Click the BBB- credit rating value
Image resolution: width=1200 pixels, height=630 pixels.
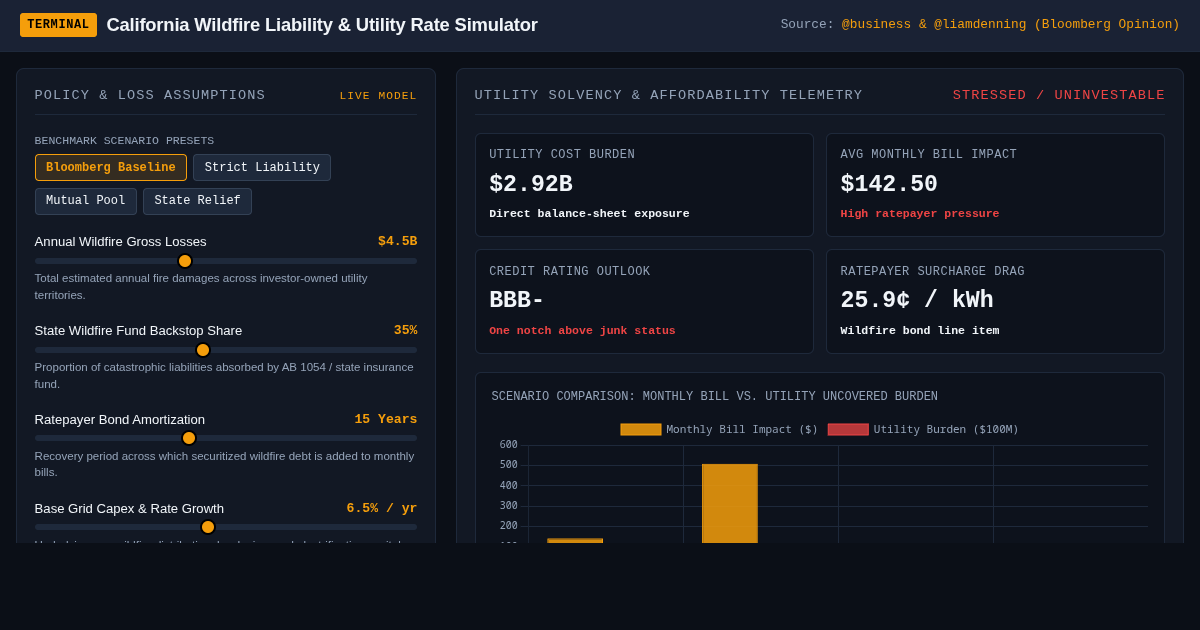point(517,301)
